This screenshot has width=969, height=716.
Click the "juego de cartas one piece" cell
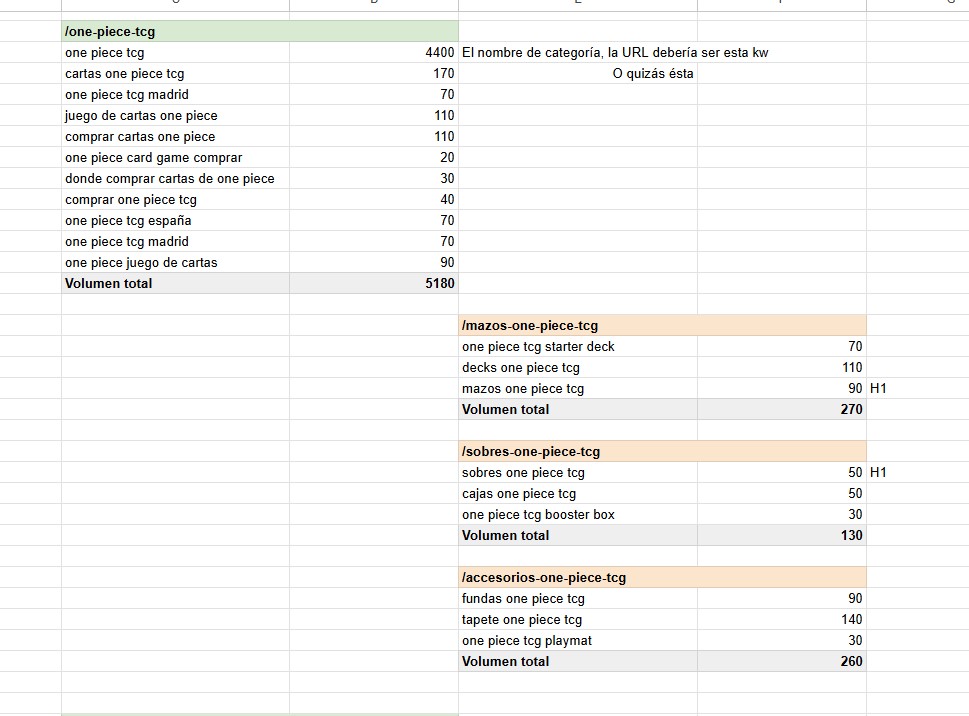click(x=176, y=116)
